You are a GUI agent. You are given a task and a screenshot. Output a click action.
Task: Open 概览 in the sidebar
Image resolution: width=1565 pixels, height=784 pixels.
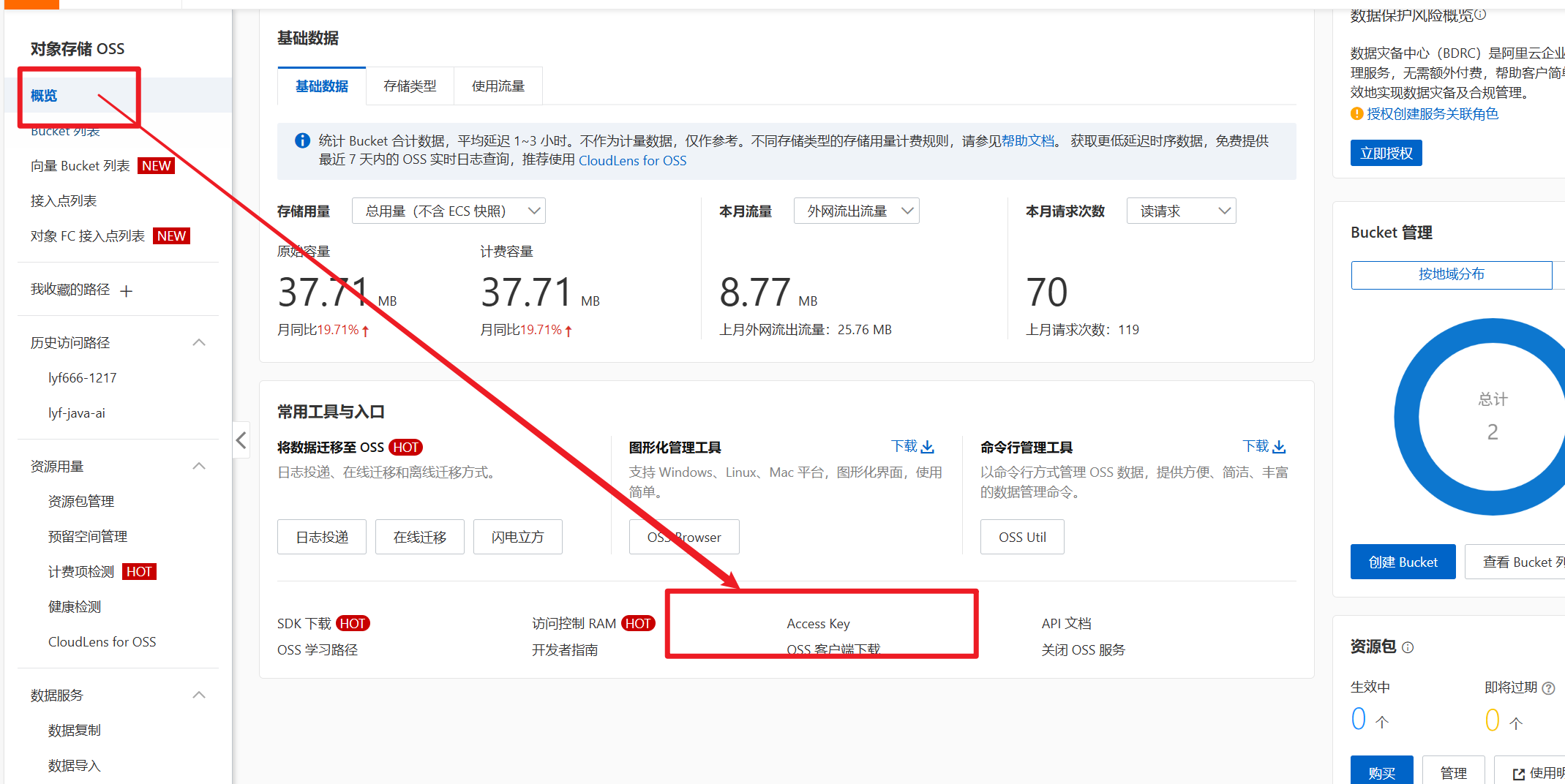pyautogui.click(x=44, y=96)
